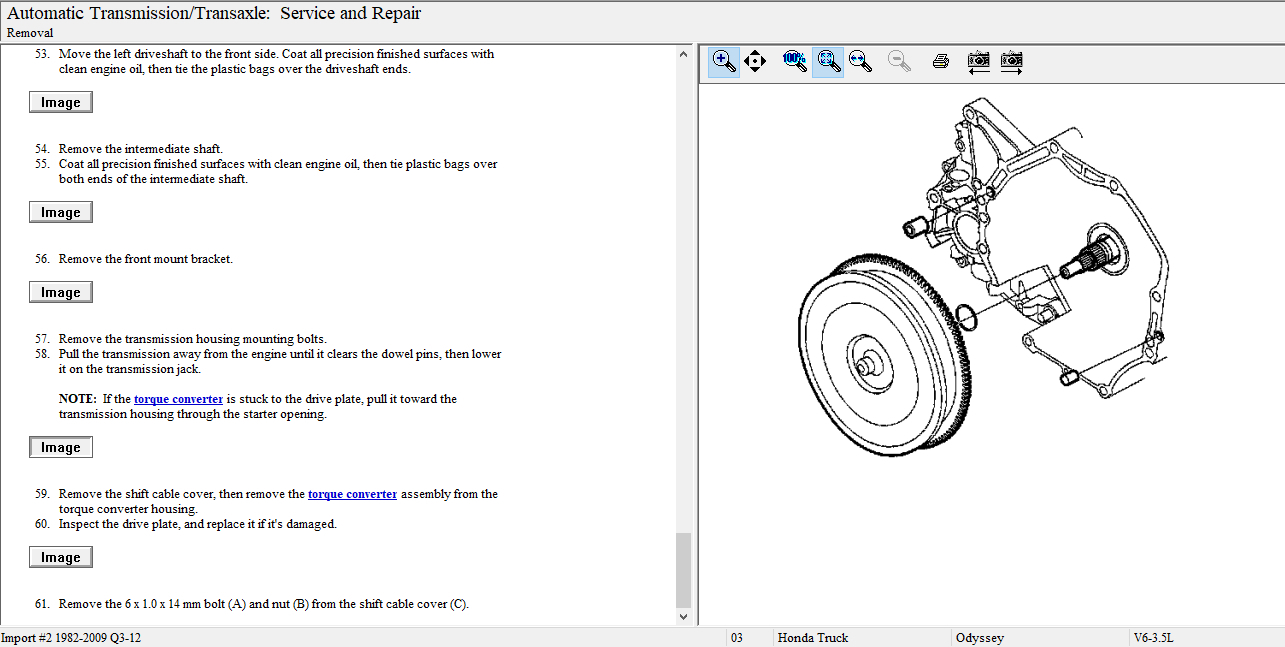Open Image button below step 60
Image resolution: width=1285 pixels, height=647 pixels.
point(61,557)
